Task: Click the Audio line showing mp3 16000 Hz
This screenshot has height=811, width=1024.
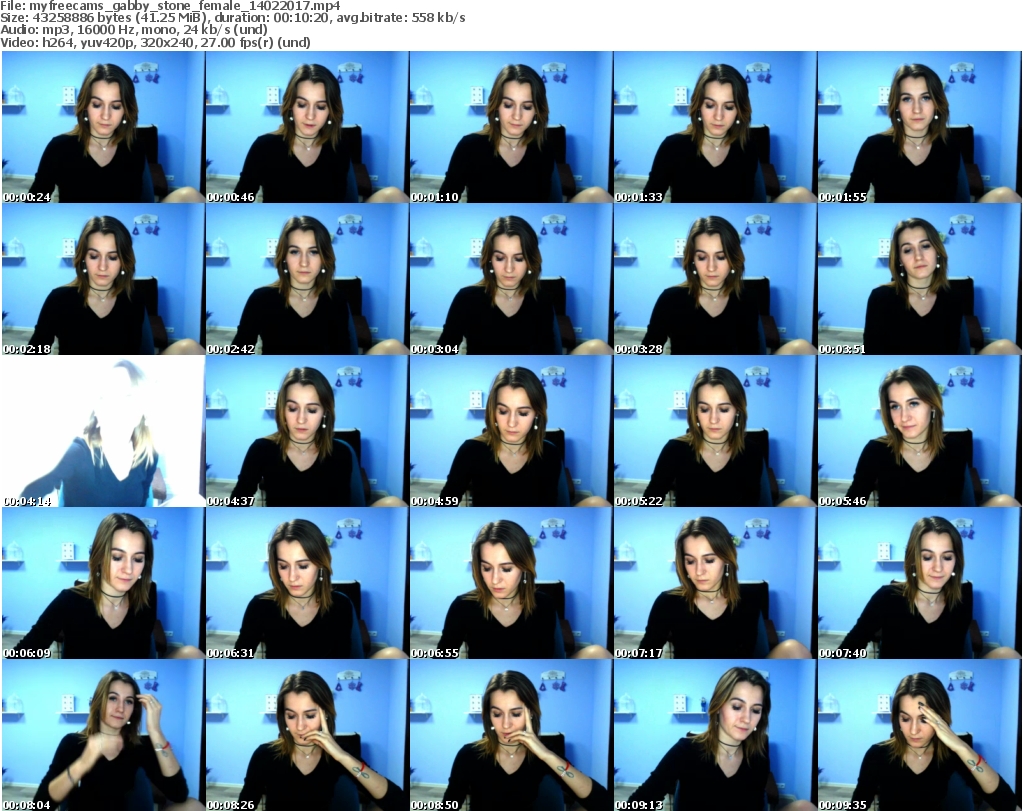Action: pyautogui.click(x=134, y=30)
